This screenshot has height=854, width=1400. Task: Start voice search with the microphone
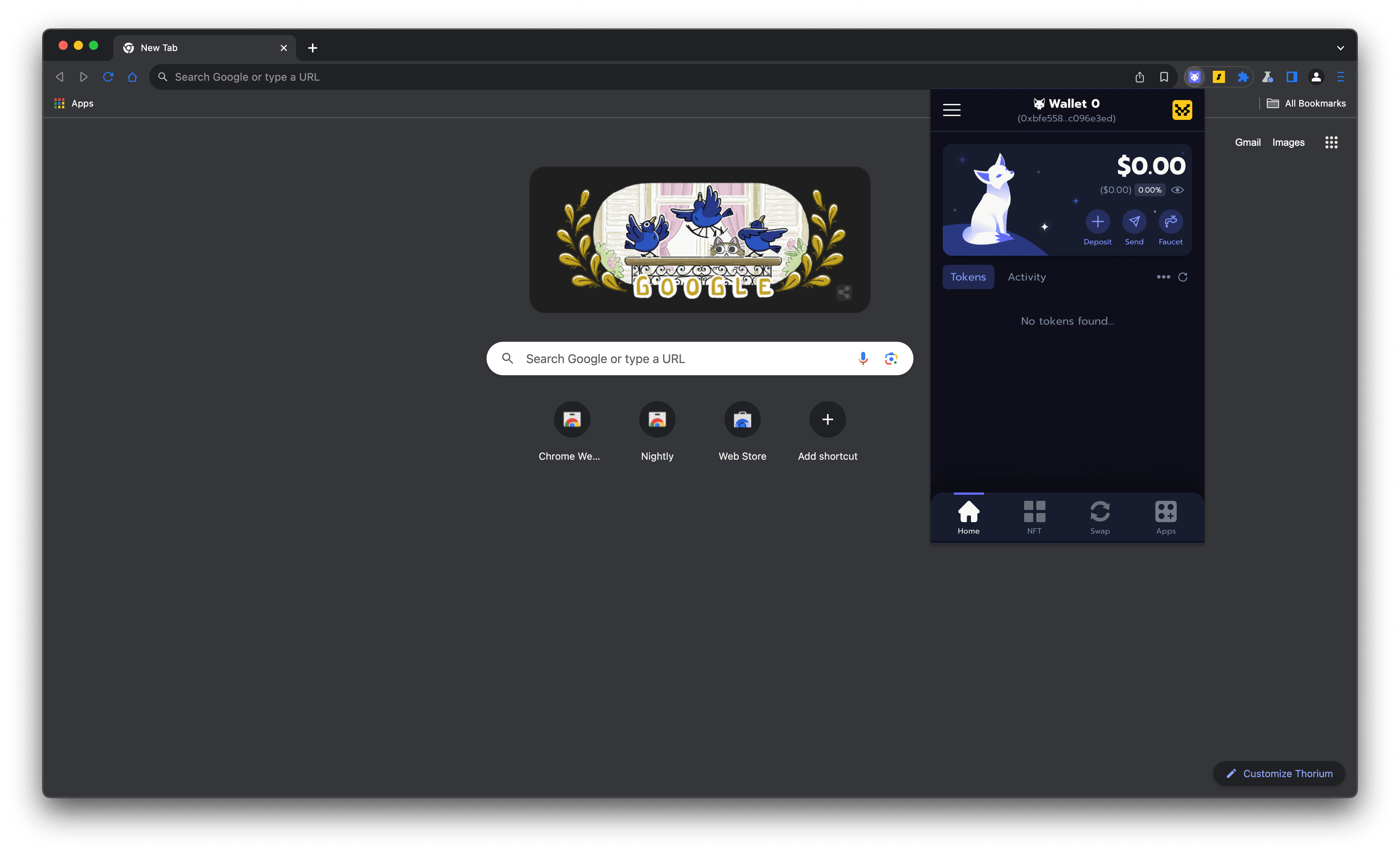click(x=862, y=358)
